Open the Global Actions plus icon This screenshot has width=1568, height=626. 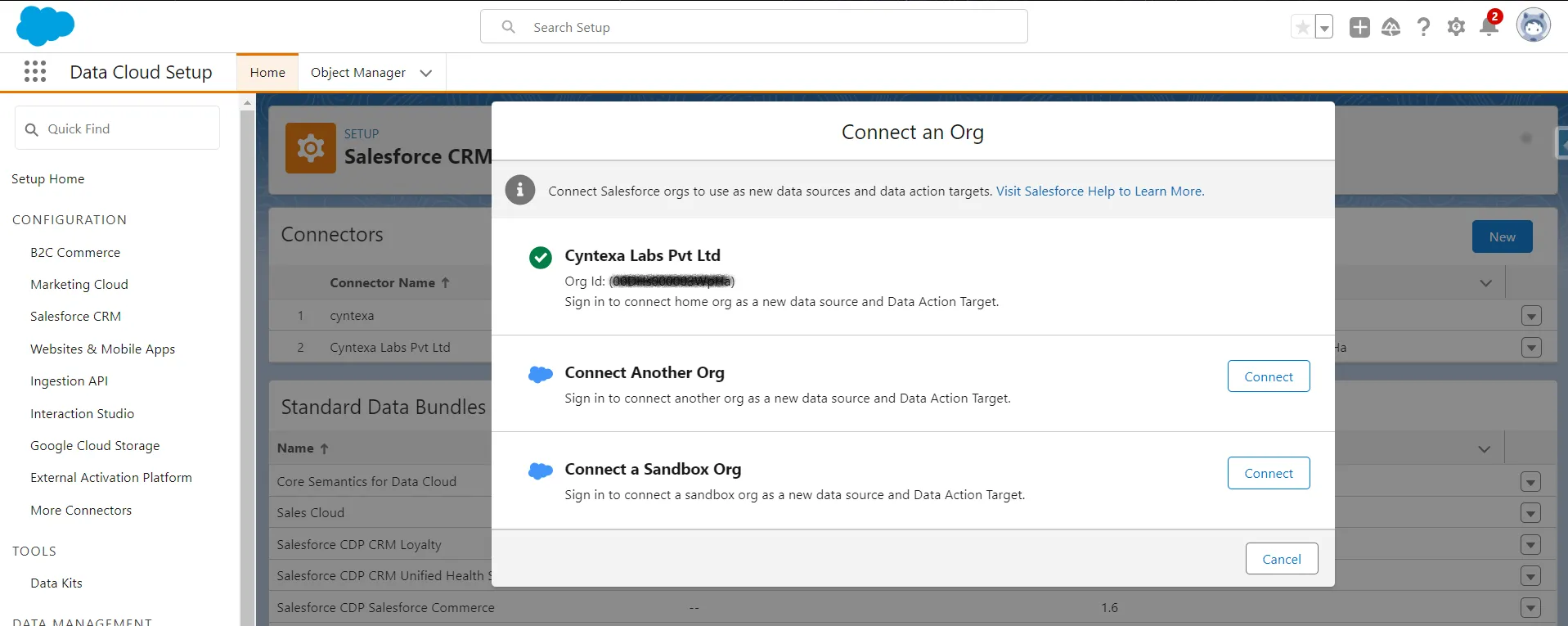[1359, 27]
